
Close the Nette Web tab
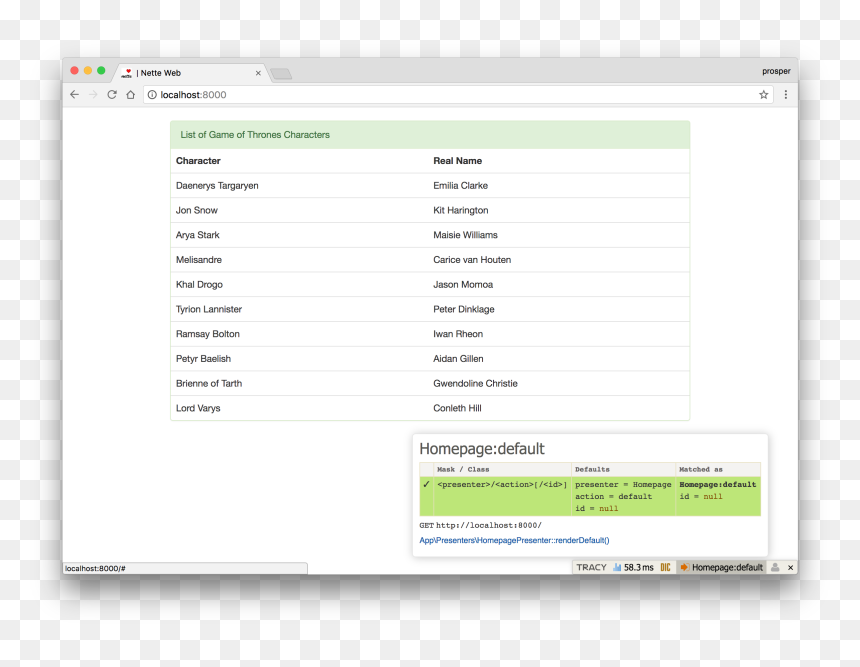258,73
